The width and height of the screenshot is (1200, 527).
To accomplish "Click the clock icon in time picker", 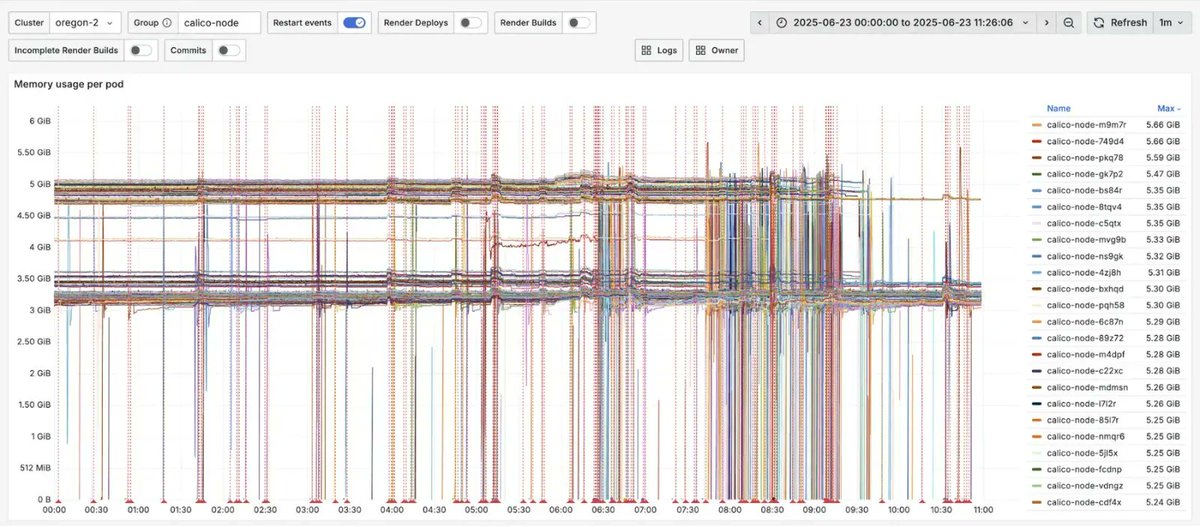I will pos(782,22).
